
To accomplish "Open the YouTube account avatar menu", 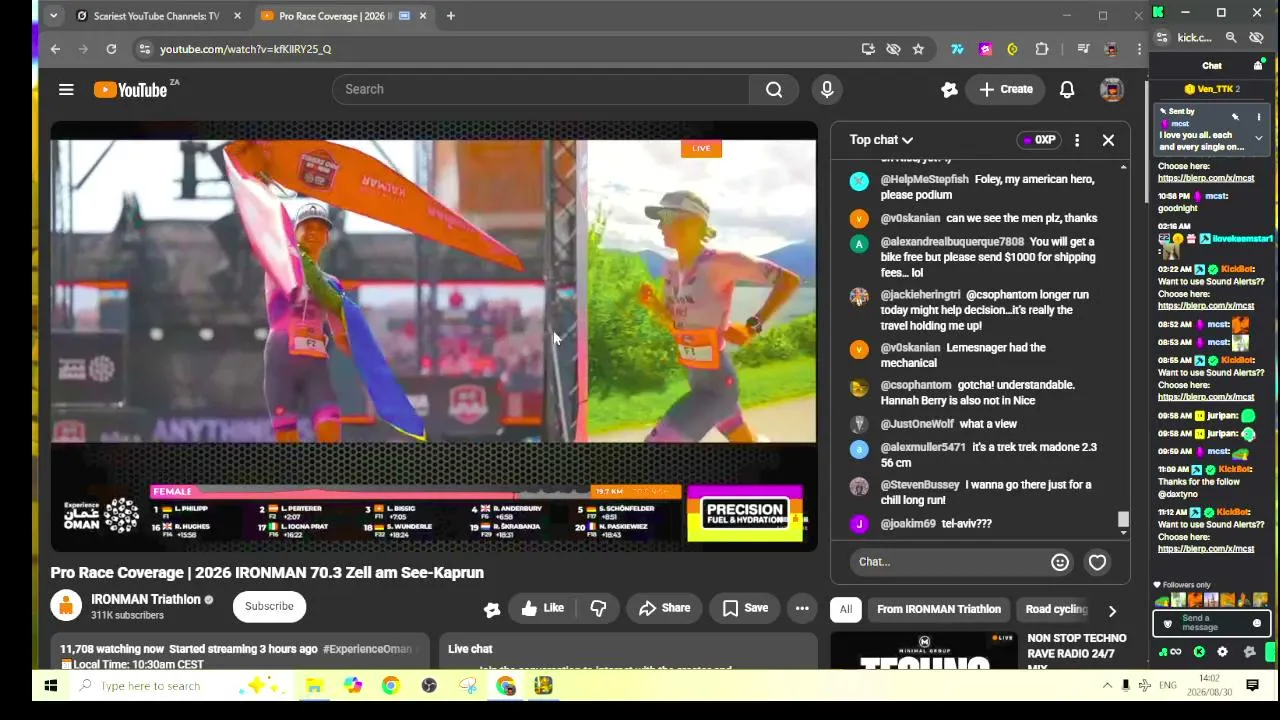I will coord(1111,89).
